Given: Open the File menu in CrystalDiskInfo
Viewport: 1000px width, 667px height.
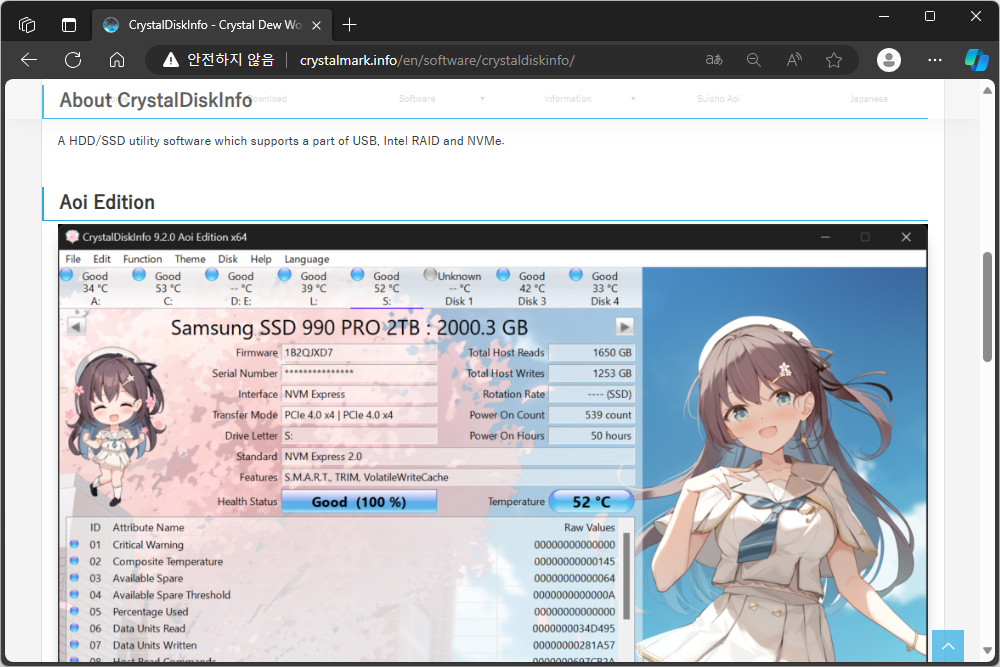Looking at the screenshot, I should (73, 259).
